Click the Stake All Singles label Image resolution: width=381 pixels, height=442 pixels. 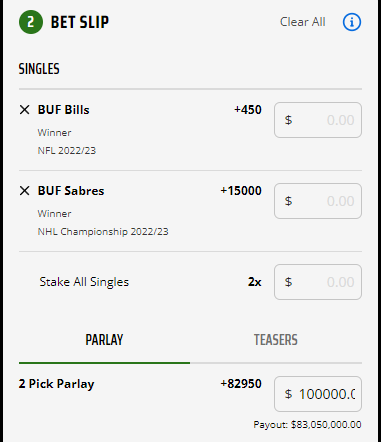point(84,282)
